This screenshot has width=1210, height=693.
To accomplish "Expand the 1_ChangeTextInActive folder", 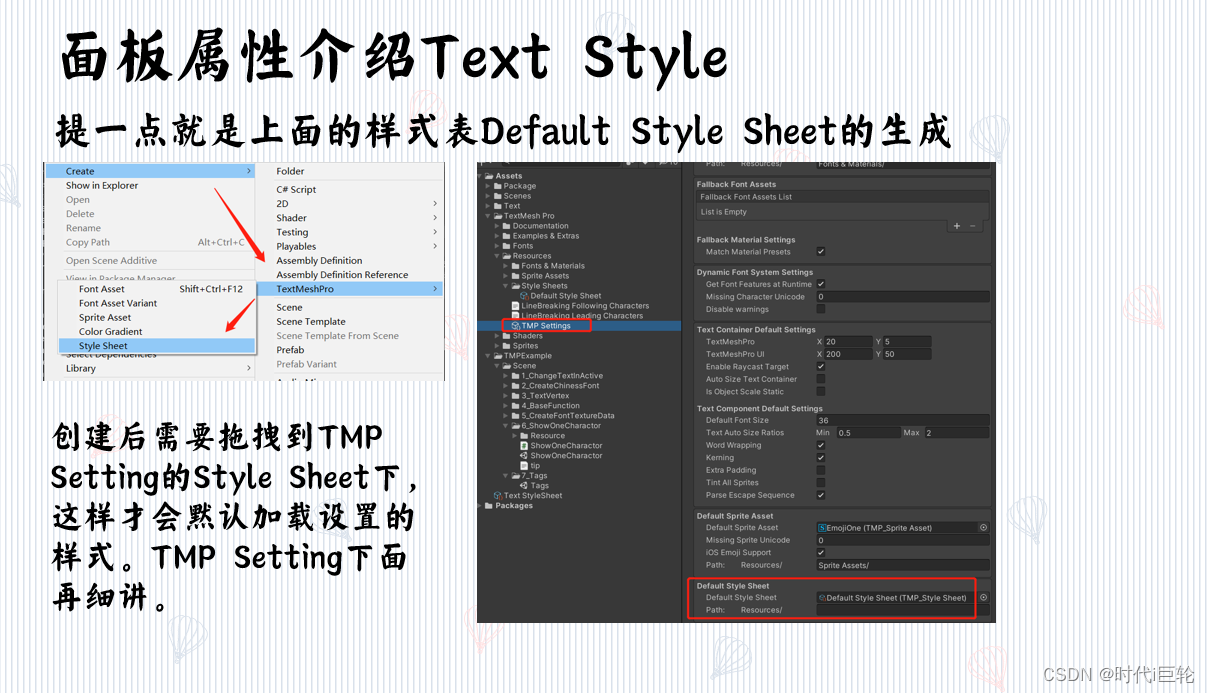I will pyautogui.click(x=506, y=376).
